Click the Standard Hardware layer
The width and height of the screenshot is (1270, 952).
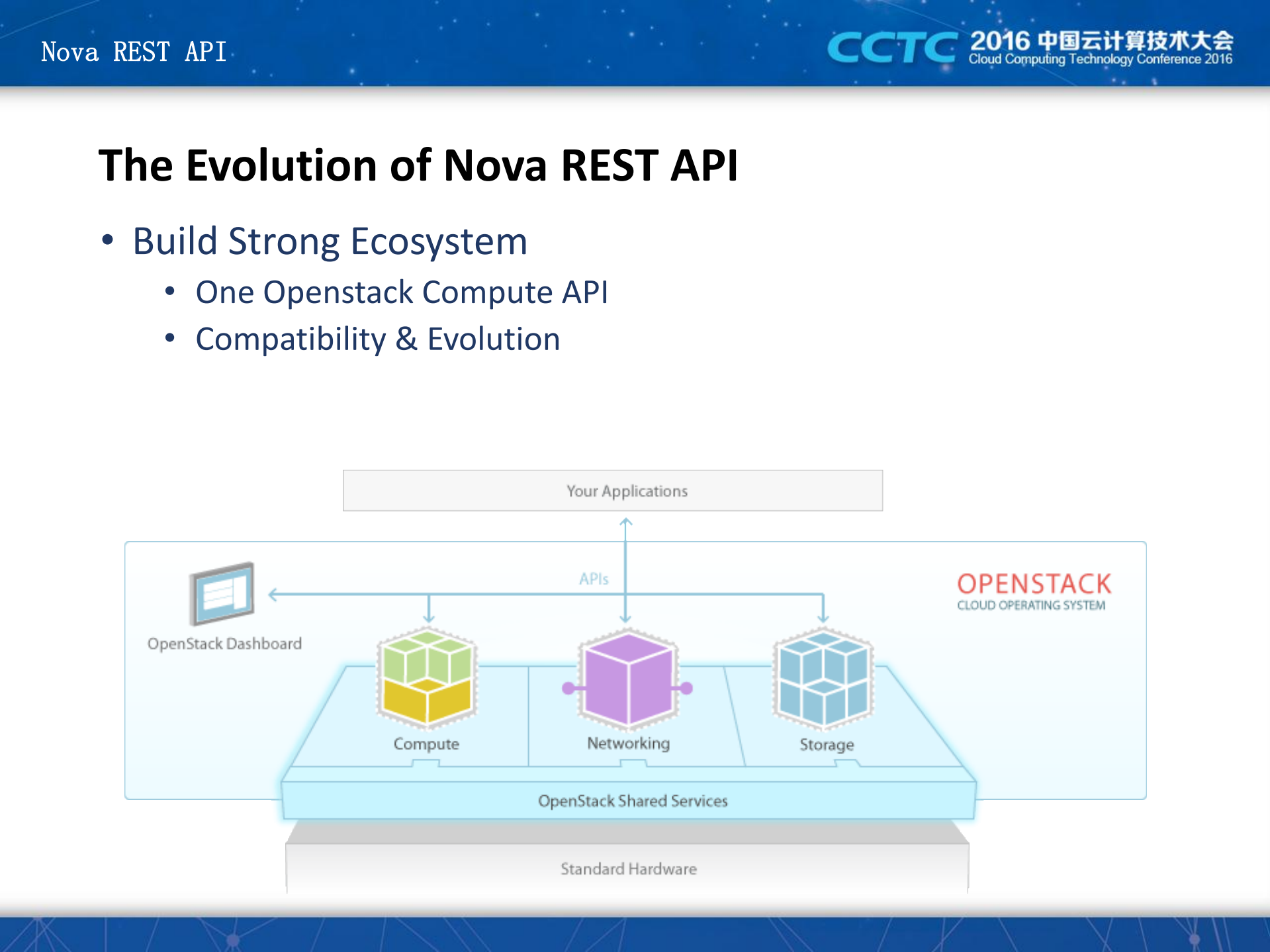coord(628,869)
